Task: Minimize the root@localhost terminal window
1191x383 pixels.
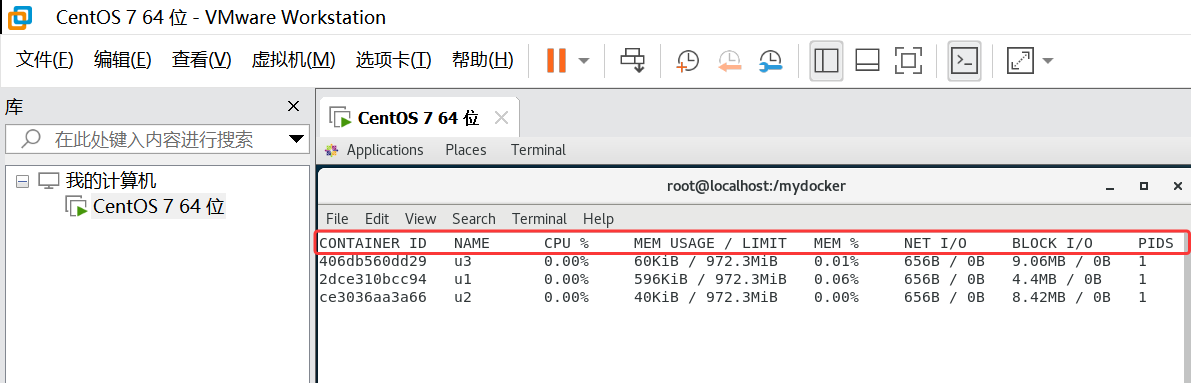Action: [x=1110, y=186]
